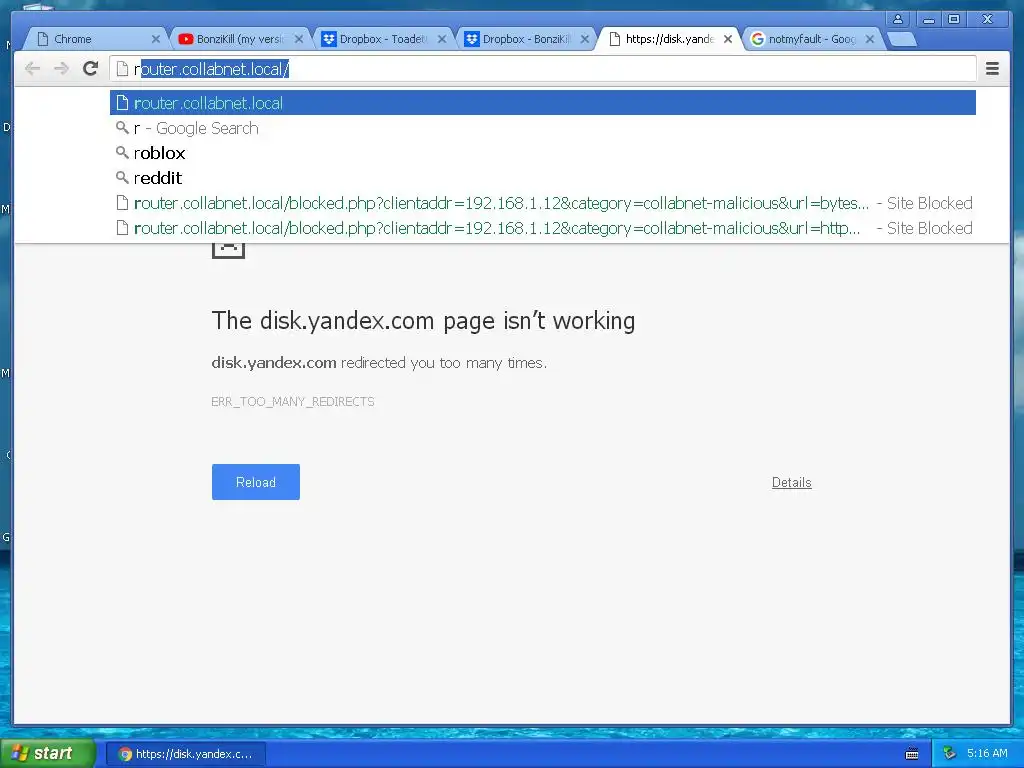
Task: Click the network tray icon beside clock
Action: [950, 754]
